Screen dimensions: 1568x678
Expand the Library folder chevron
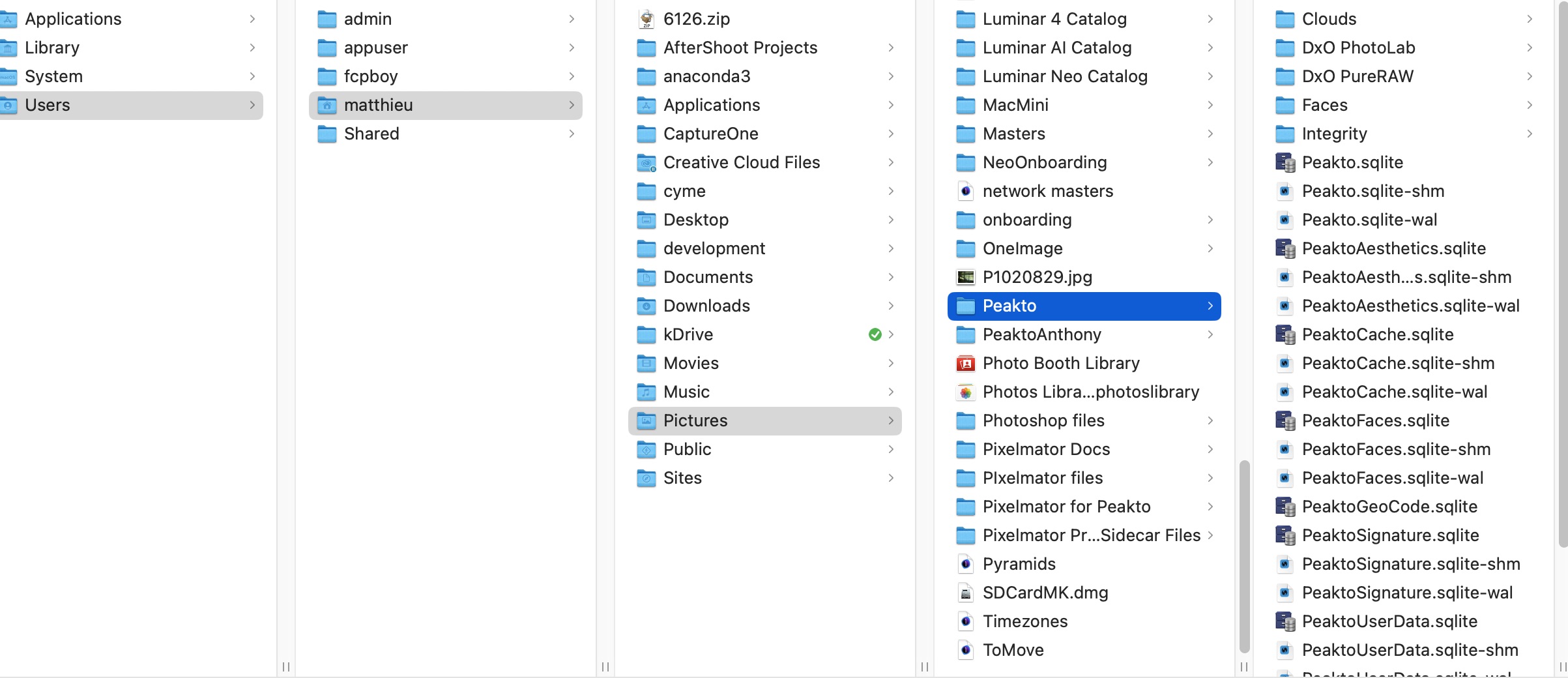pos(252,48)
